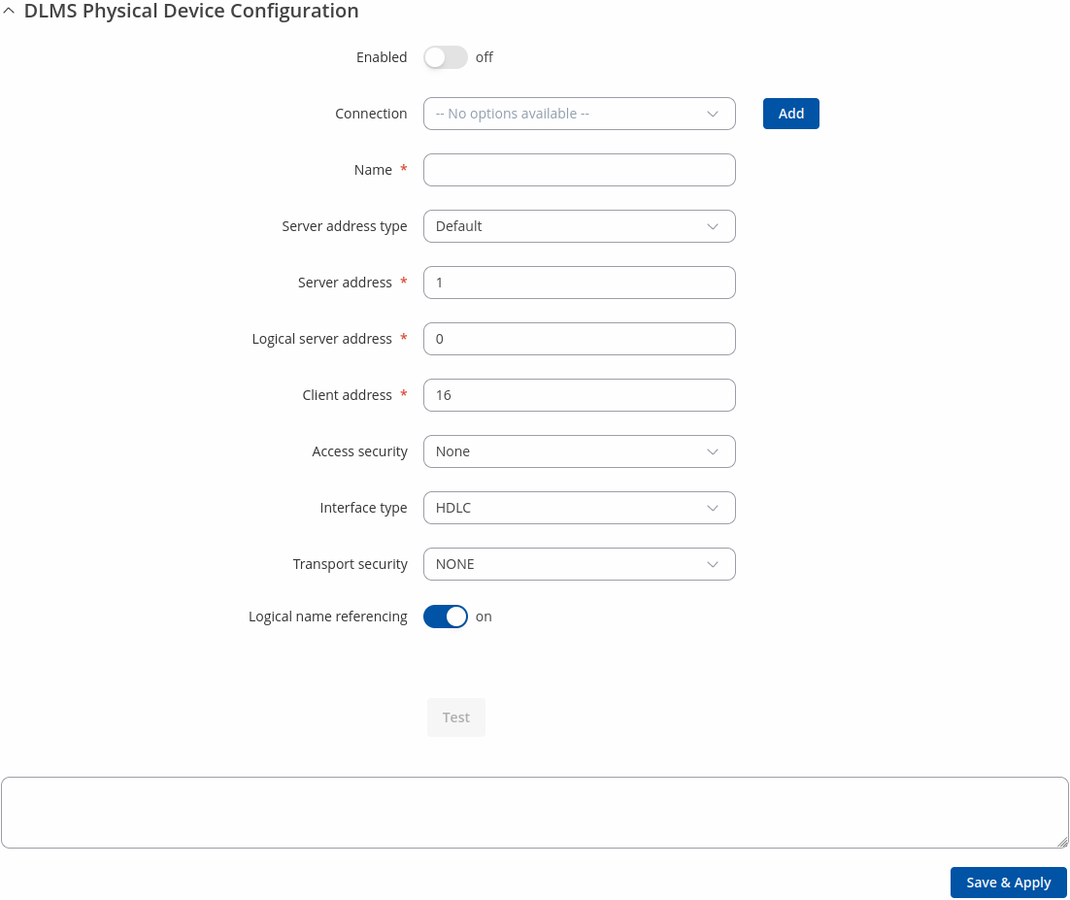Open the Access security dropdown

[x=579, y=451]
